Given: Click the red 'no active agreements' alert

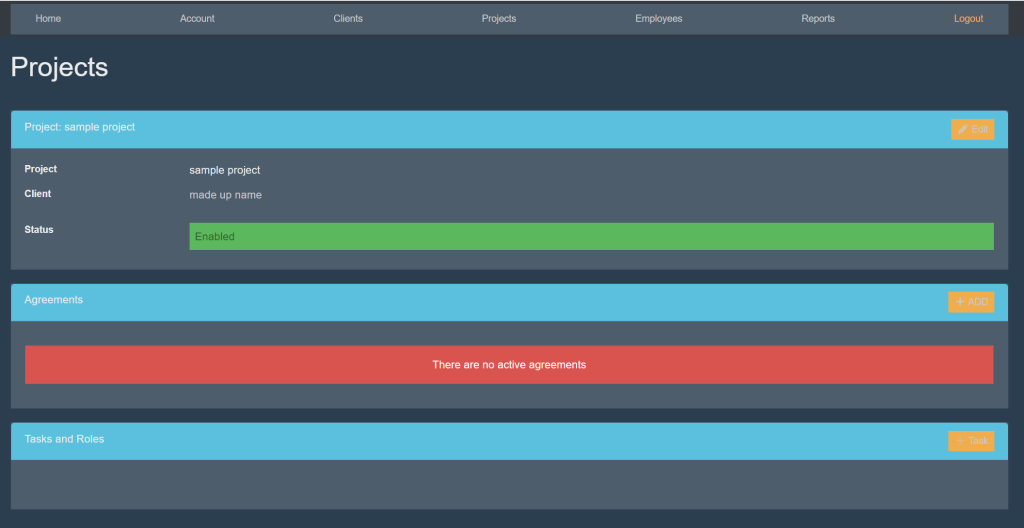Looking at the screenshot, I should (509, 365).
